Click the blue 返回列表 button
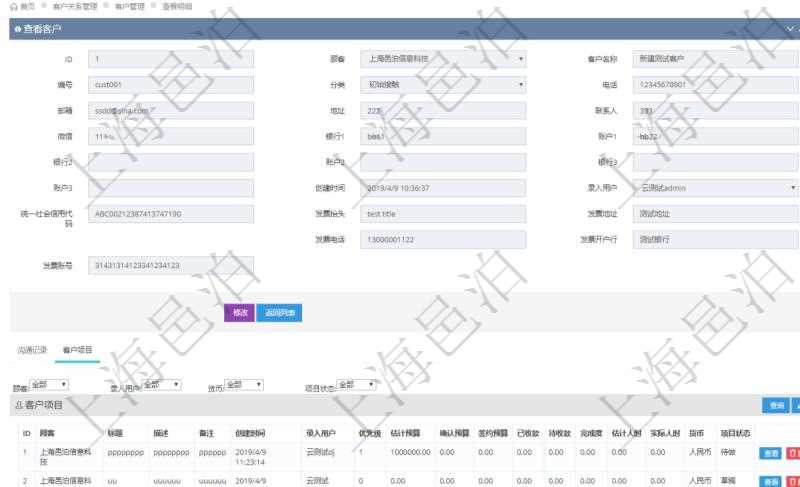800x487 pixels. (x=279, y=313)
